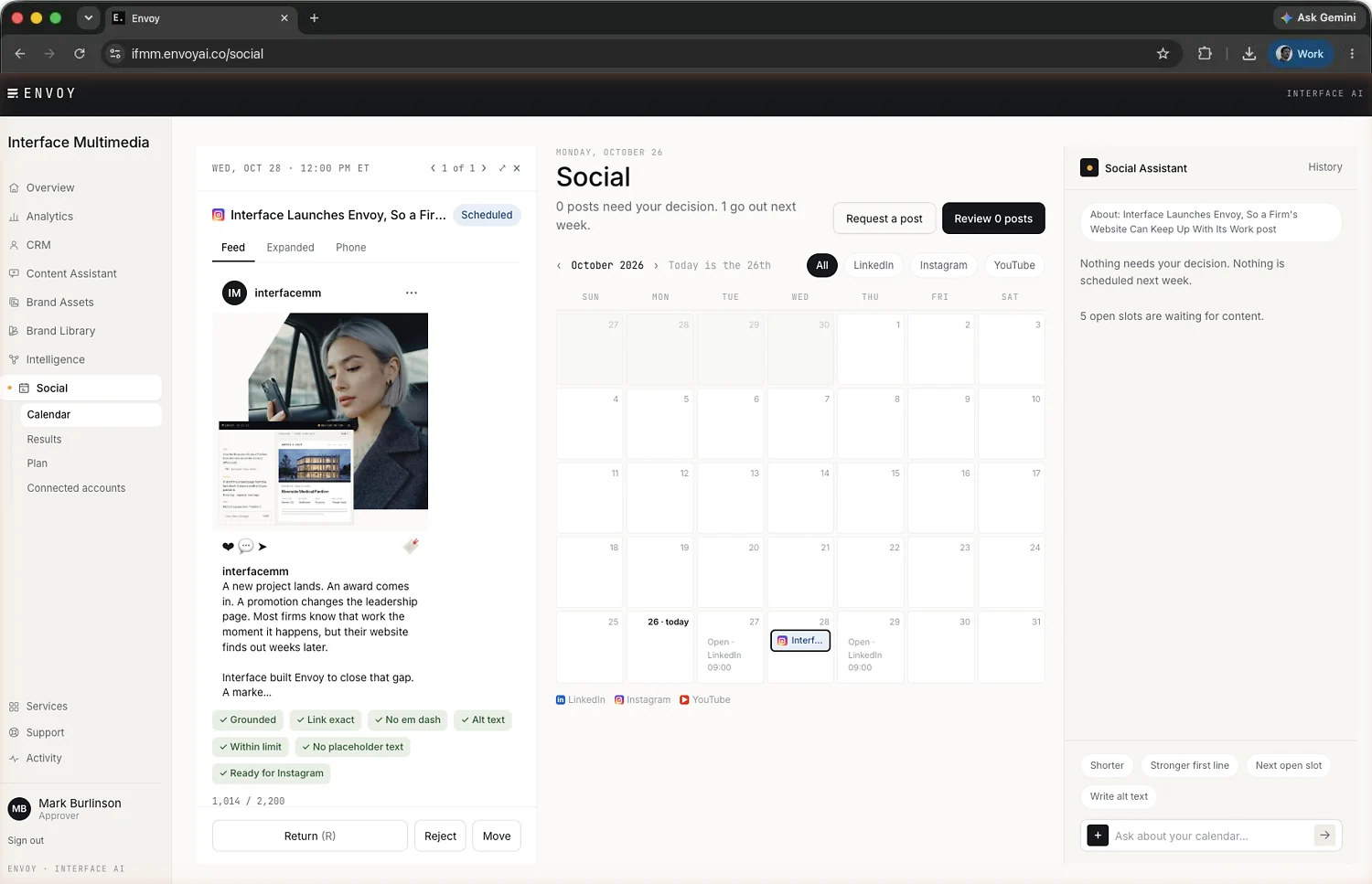Go to previous post in 1 of 1
This screenshot has height=884, width=1372.
tap(433, 168)
